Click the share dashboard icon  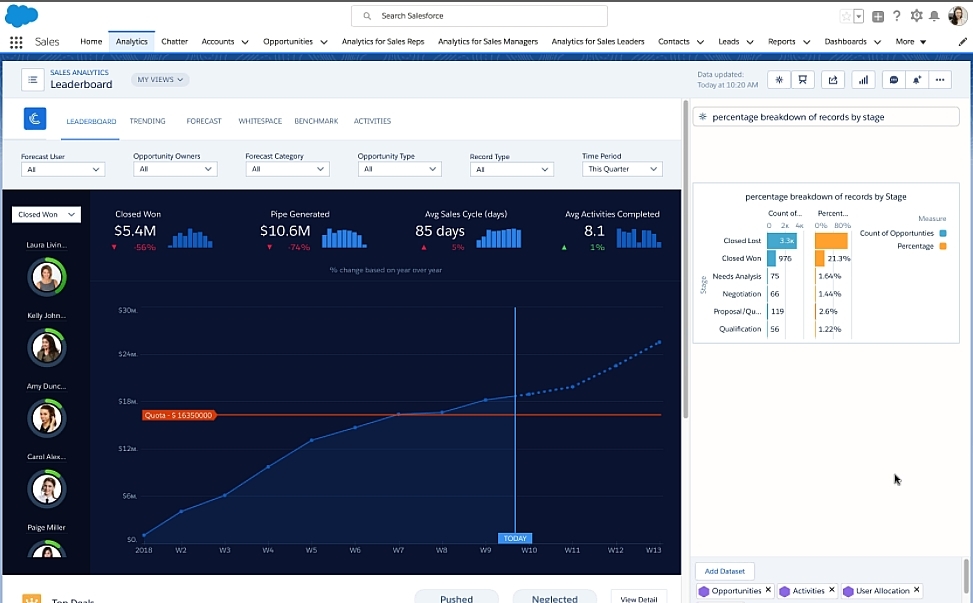[832, 80]
